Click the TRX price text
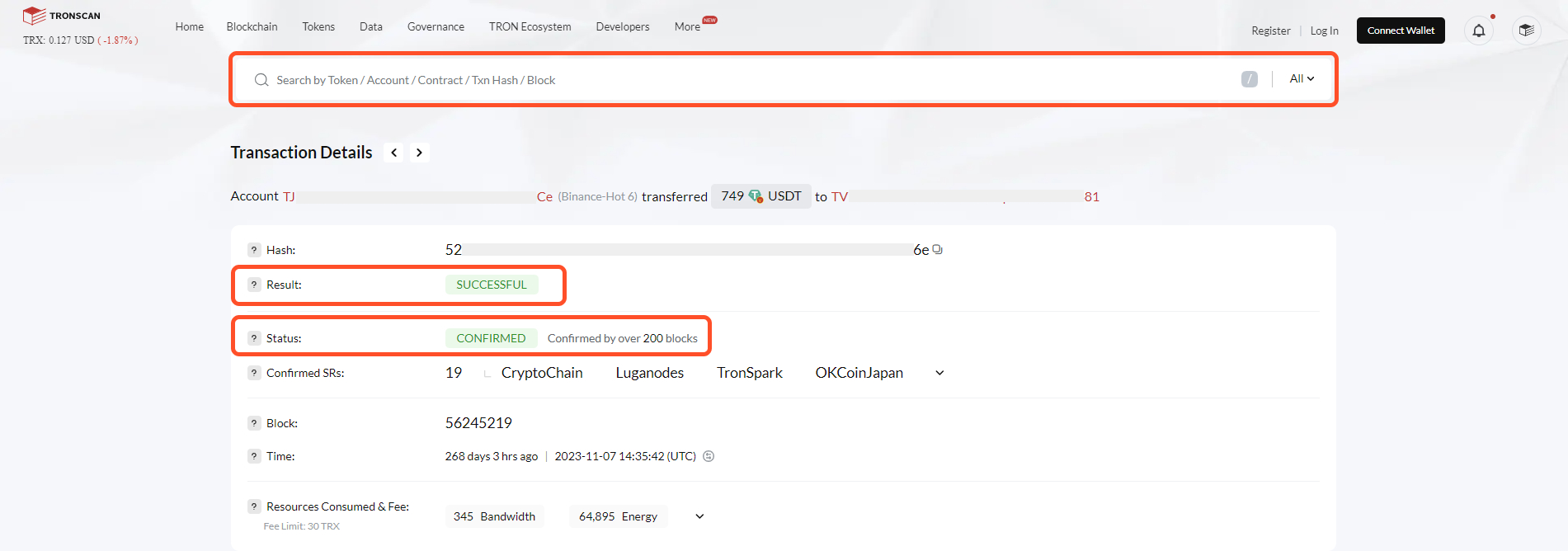 pyautogui.click(x=81, y=40)
